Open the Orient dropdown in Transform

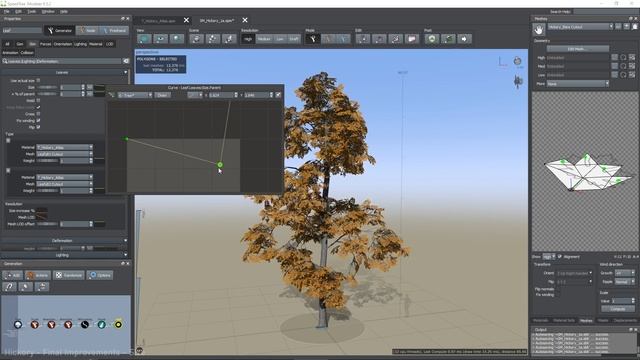click(574, 273)
